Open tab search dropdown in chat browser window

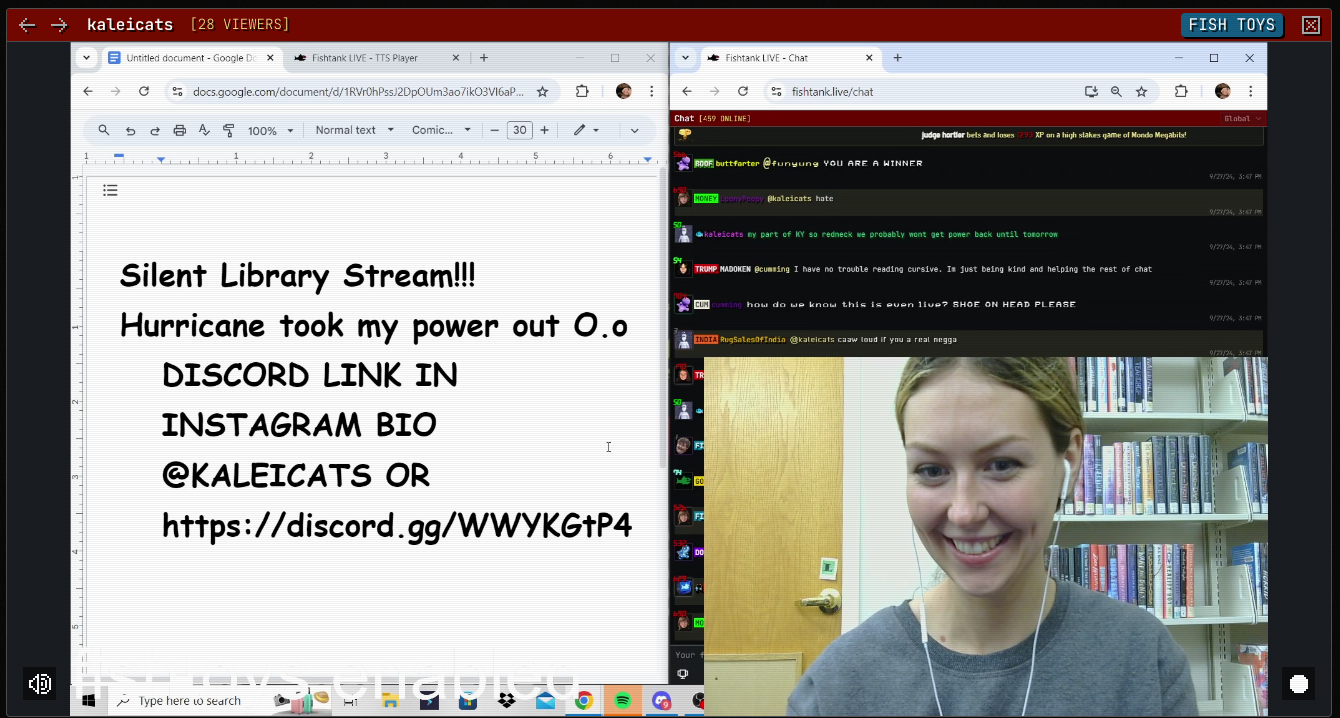tap(685, 58)
